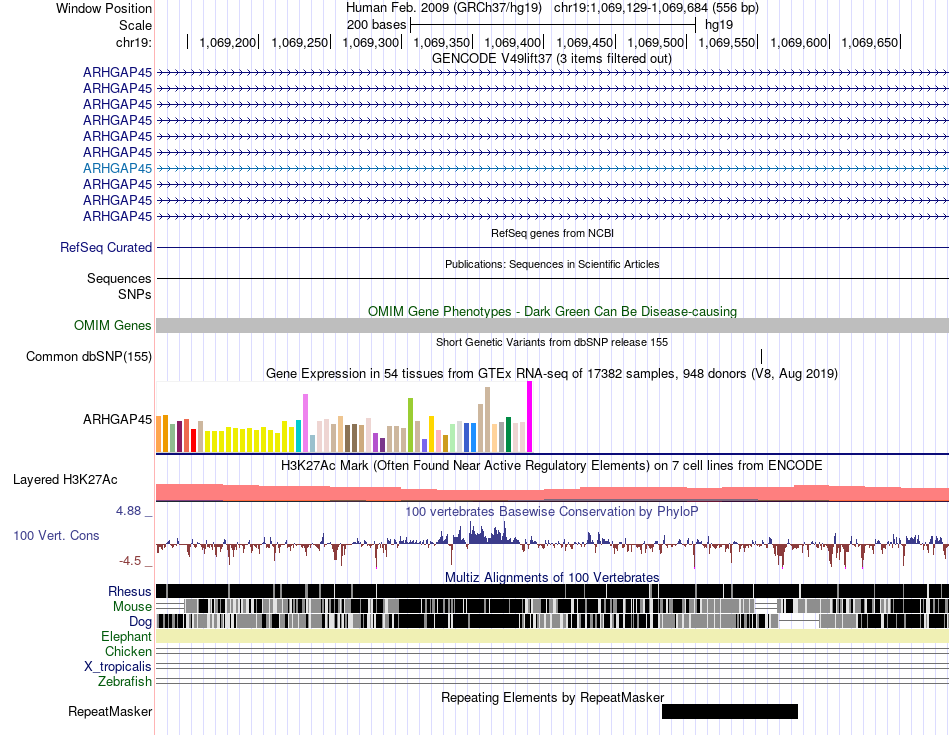
Task: Click Human Feb. 2009 (GRCh37/hg19) text
Action: pyautogui.click(x=444, y=8)
